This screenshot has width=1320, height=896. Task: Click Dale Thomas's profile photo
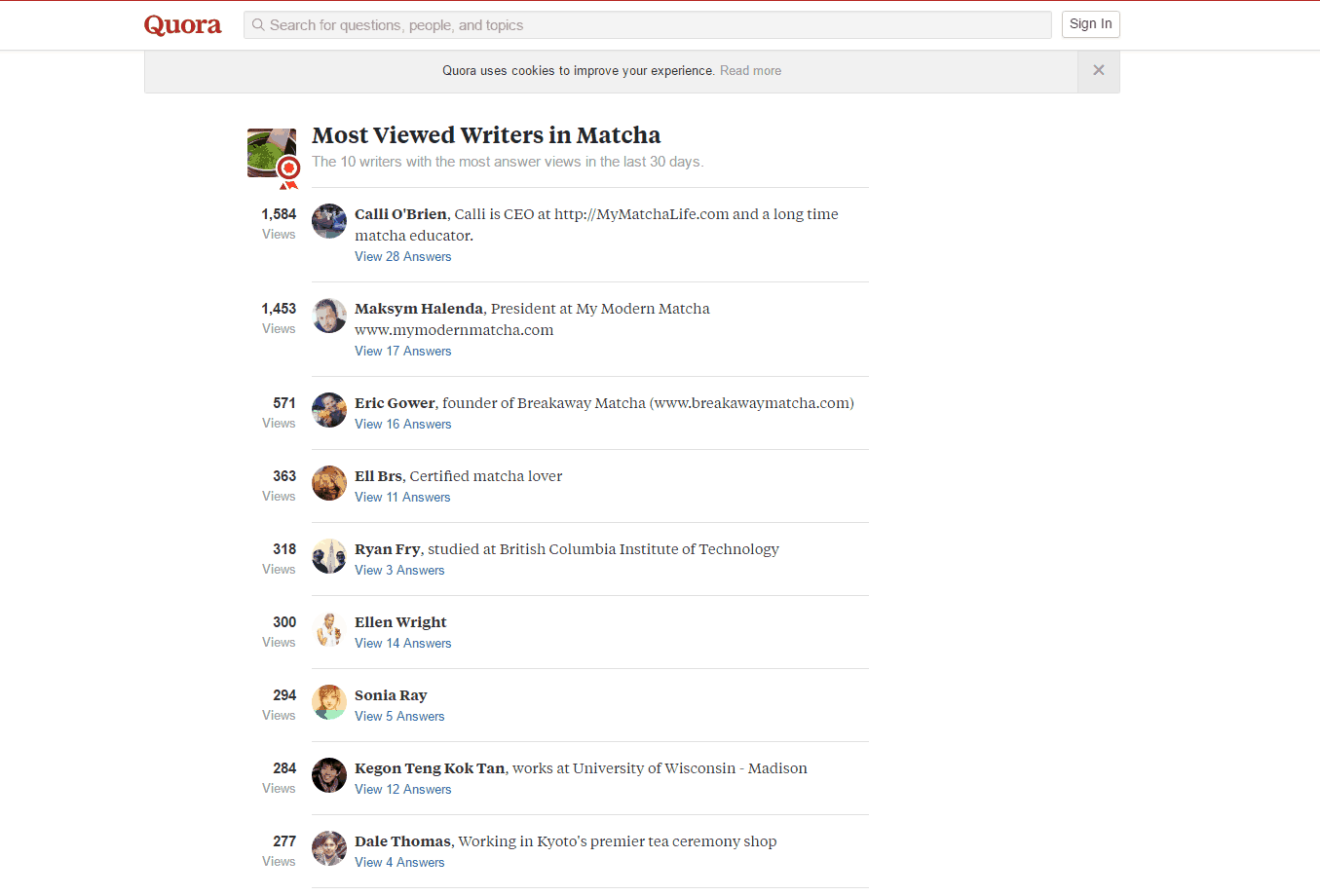pyautogui.click(x=329, y=848)
